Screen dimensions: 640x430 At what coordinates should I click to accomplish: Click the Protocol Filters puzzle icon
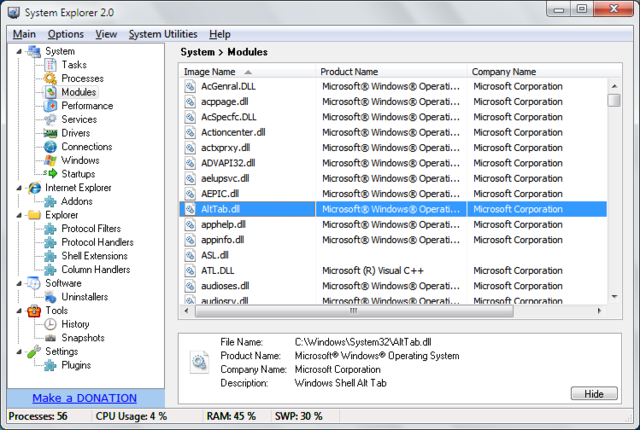[50, 228]
